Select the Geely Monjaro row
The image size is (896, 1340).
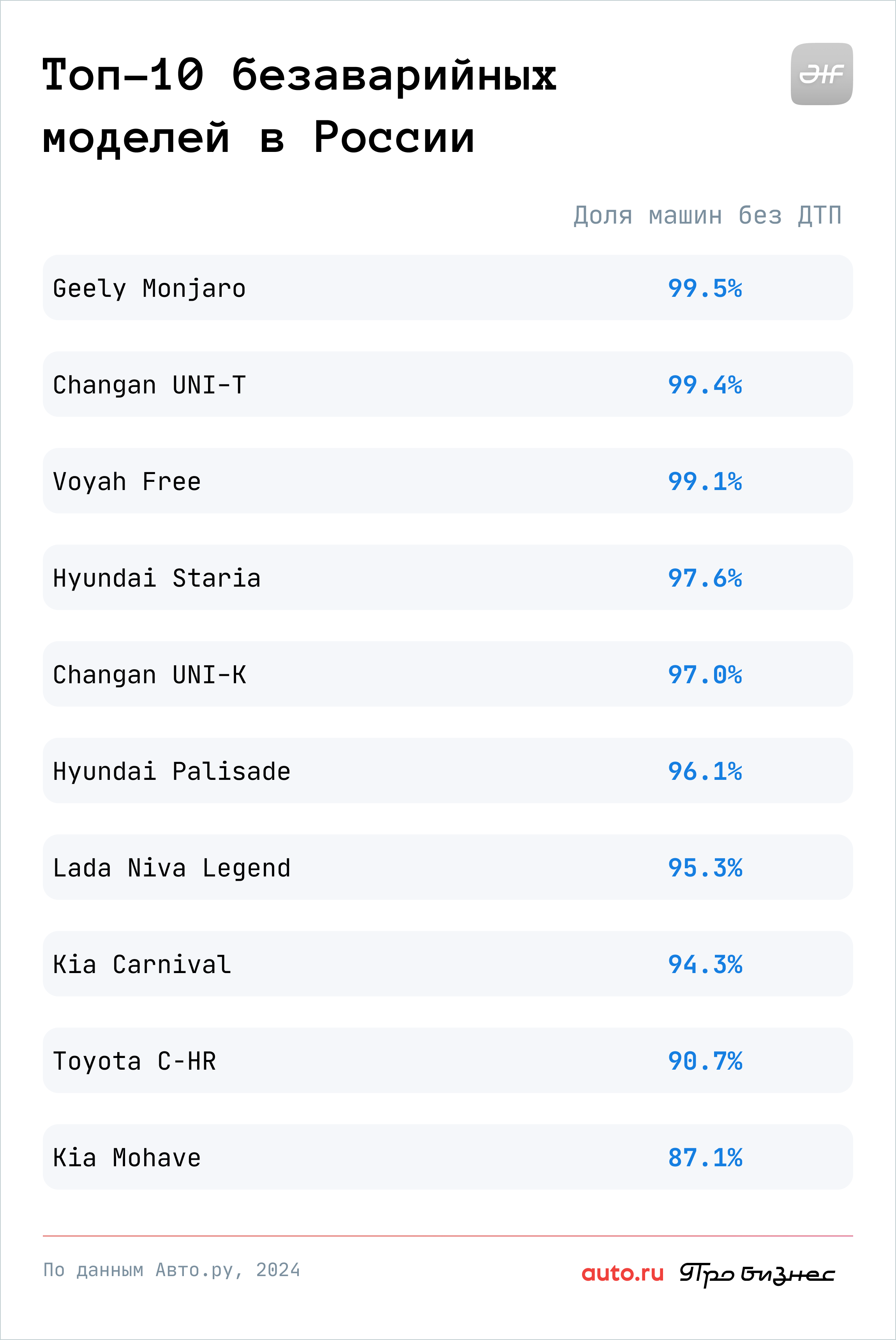tap(448, 287)
